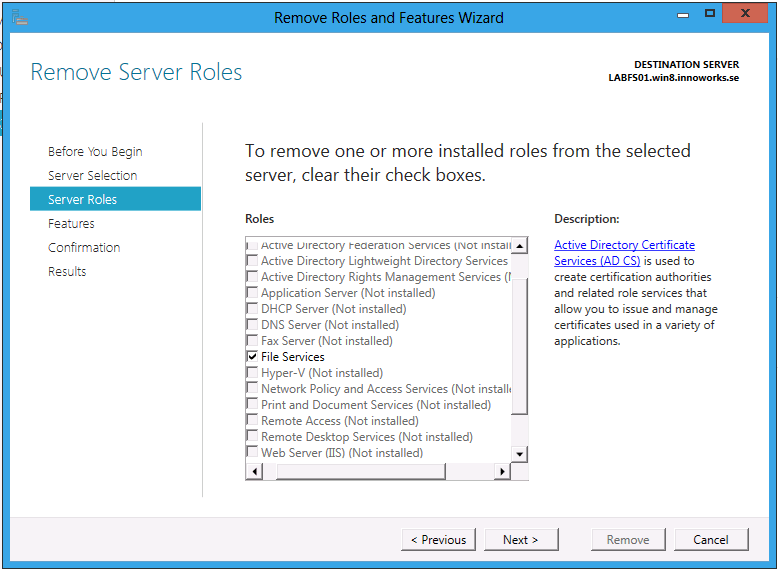Toggle Web Server (IIS) checkbox
This screenshot has width=778, height=569.
pyautogui.click(x=252, y=452)
